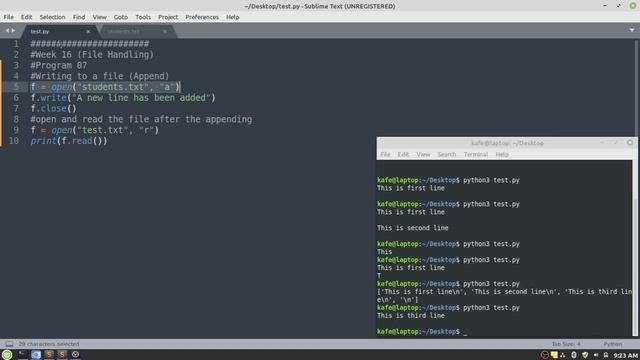Viewport: 640px width, 360px height.
Task: Close the terminal window
Action: [630, 142]
